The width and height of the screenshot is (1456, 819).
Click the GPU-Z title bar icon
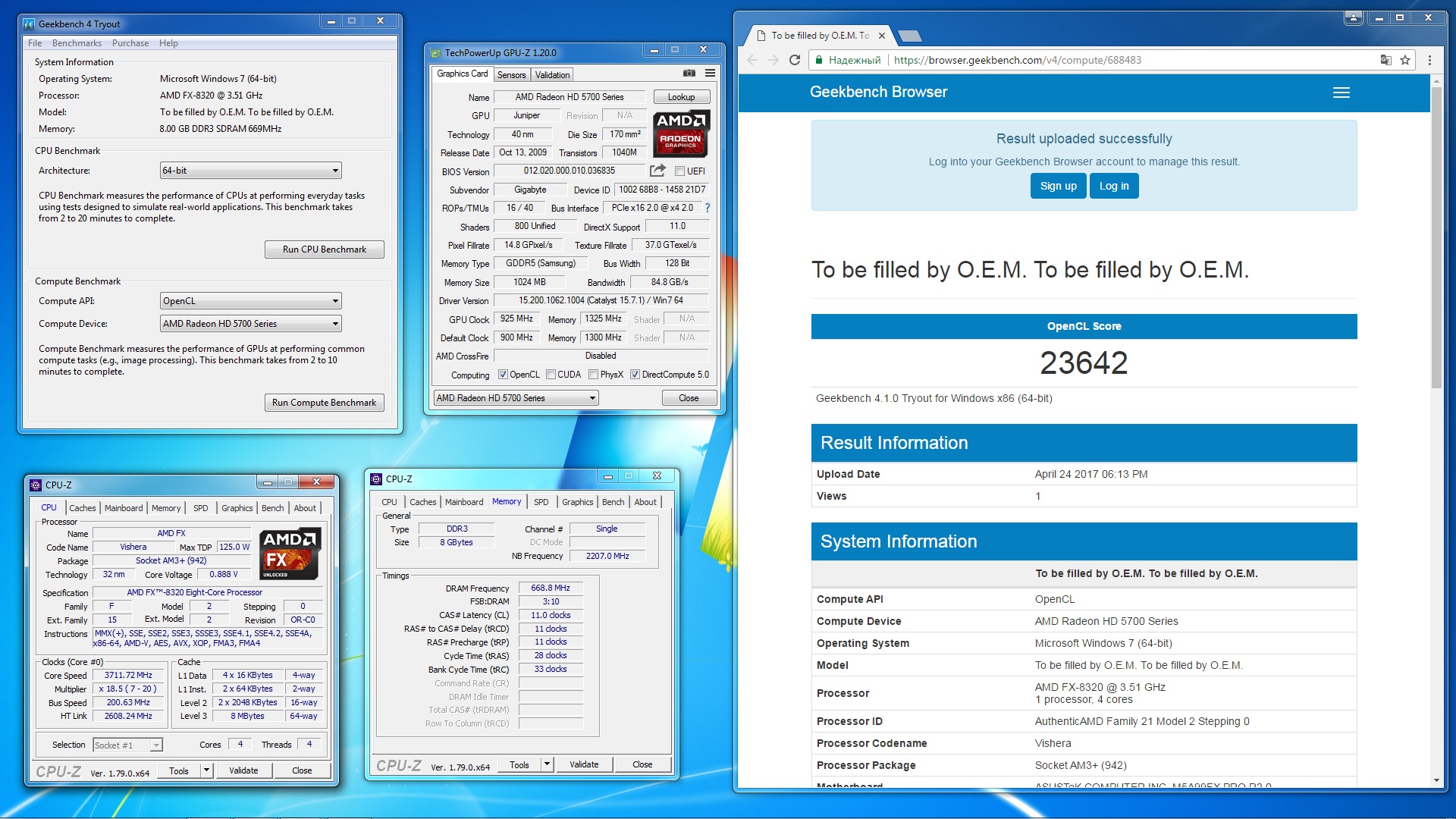point(435,53)
